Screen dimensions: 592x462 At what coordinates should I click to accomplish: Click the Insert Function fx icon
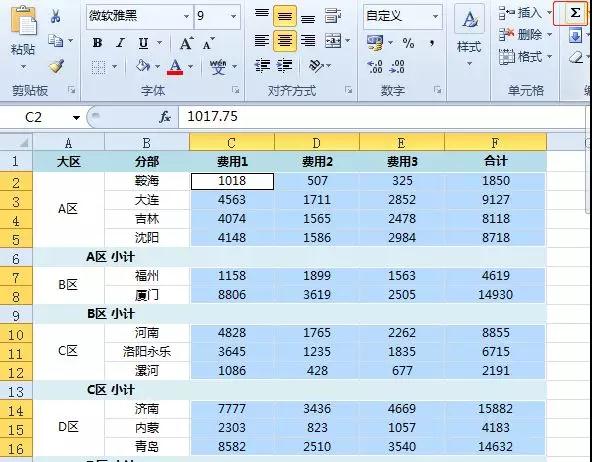click(x=165, y=117)
